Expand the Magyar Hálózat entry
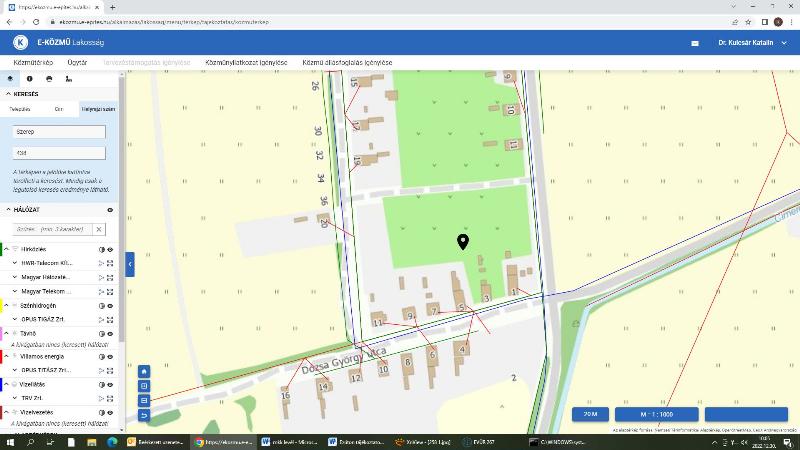 [15, 277]
